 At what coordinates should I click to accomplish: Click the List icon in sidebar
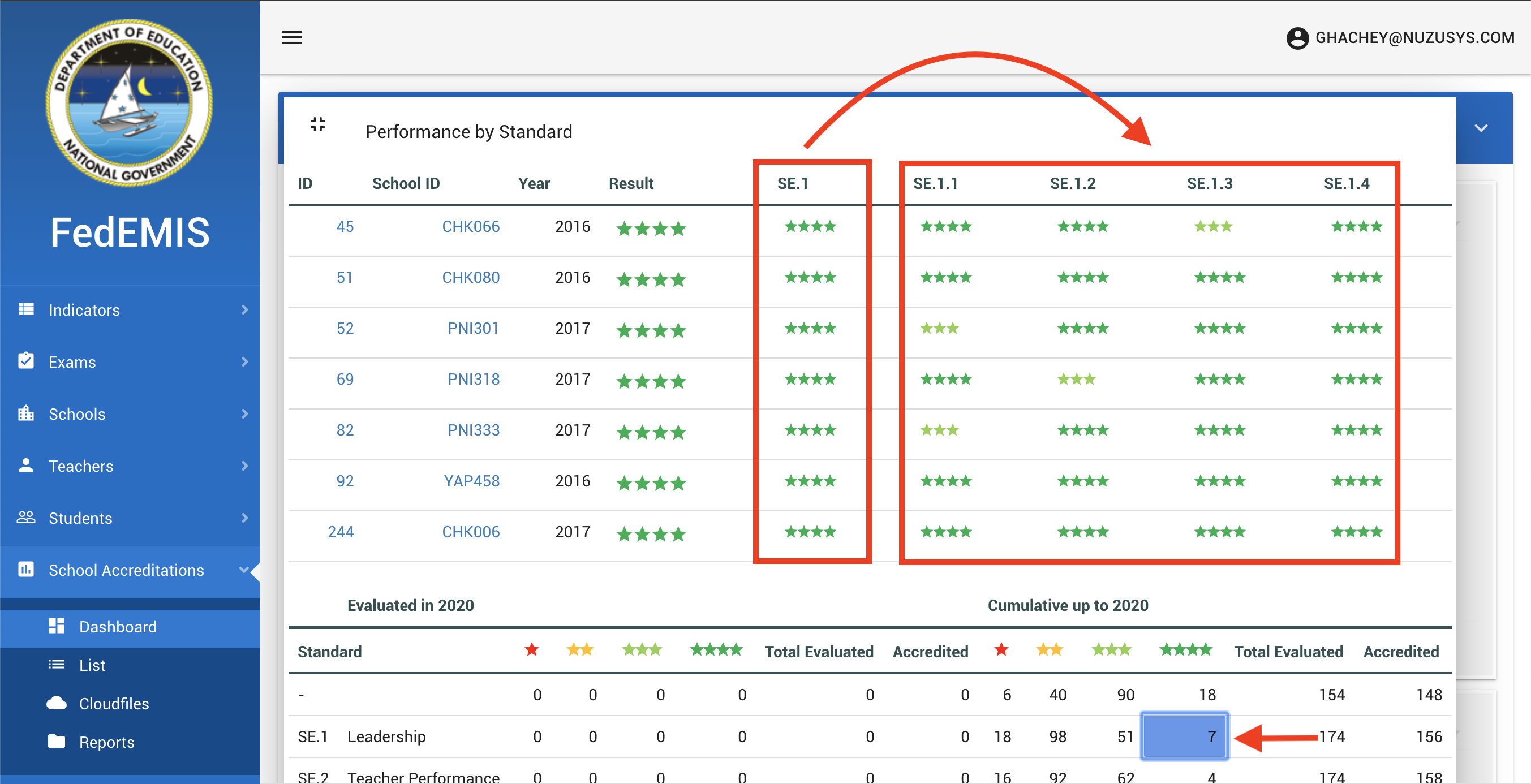pyautogui.click(x=57, y=665)
